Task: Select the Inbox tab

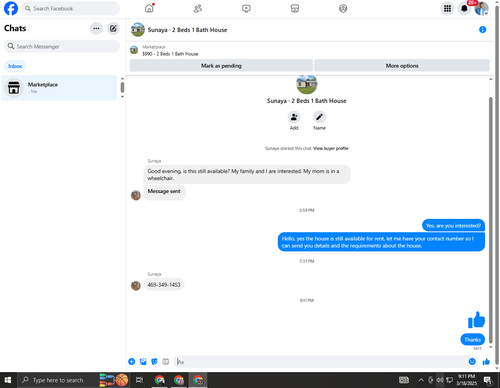Action: click(x=15, y=66)
